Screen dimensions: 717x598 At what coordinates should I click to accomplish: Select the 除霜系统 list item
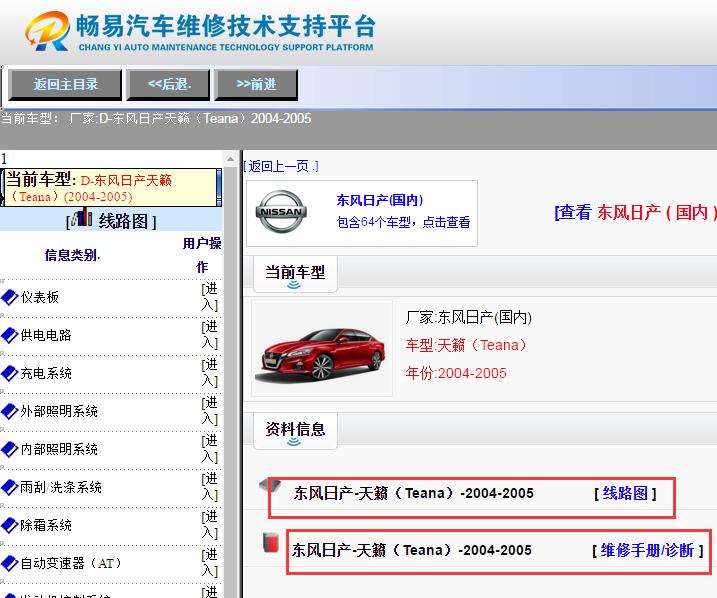tap(46, 525)
